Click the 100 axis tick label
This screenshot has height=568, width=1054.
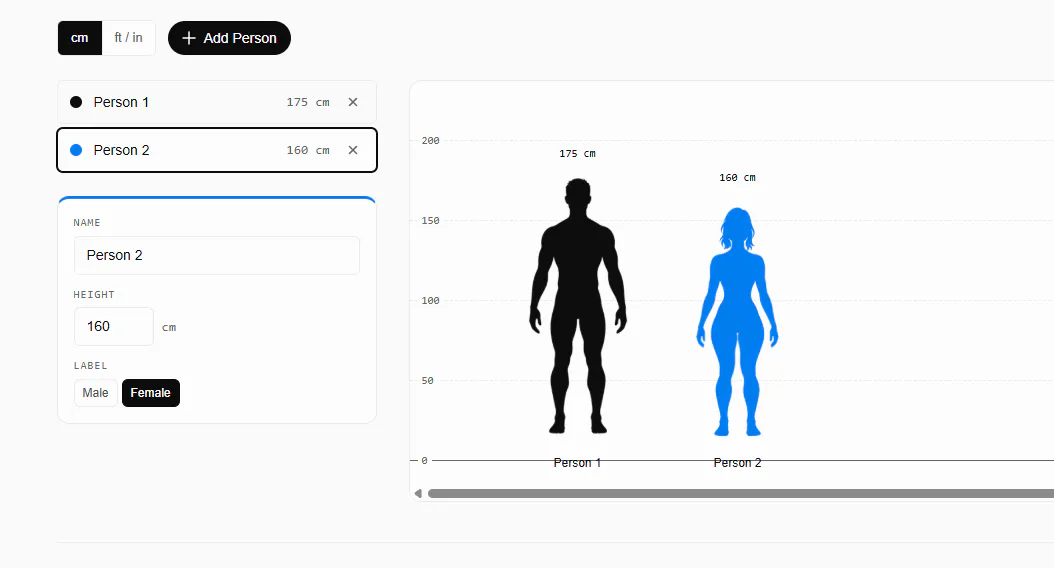tap(430, 300)
